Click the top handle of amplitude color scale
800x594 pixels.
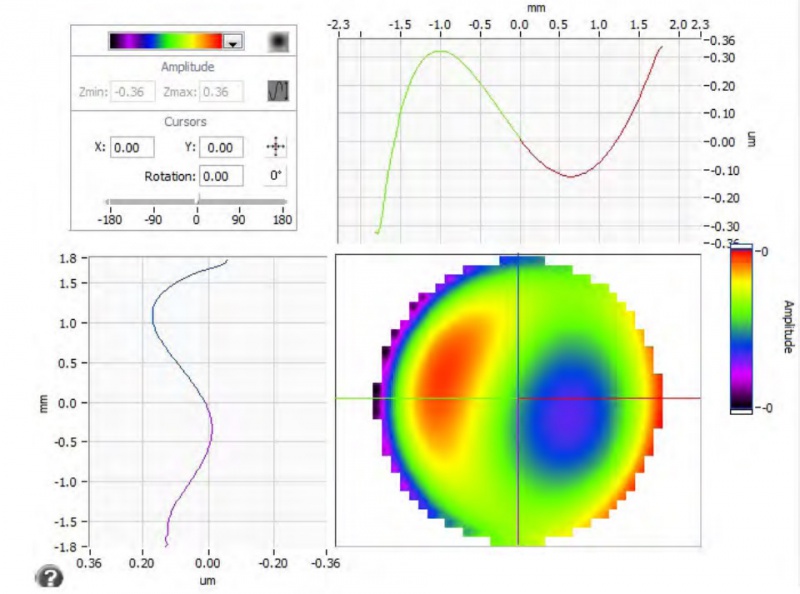click(x=742, y=245)
